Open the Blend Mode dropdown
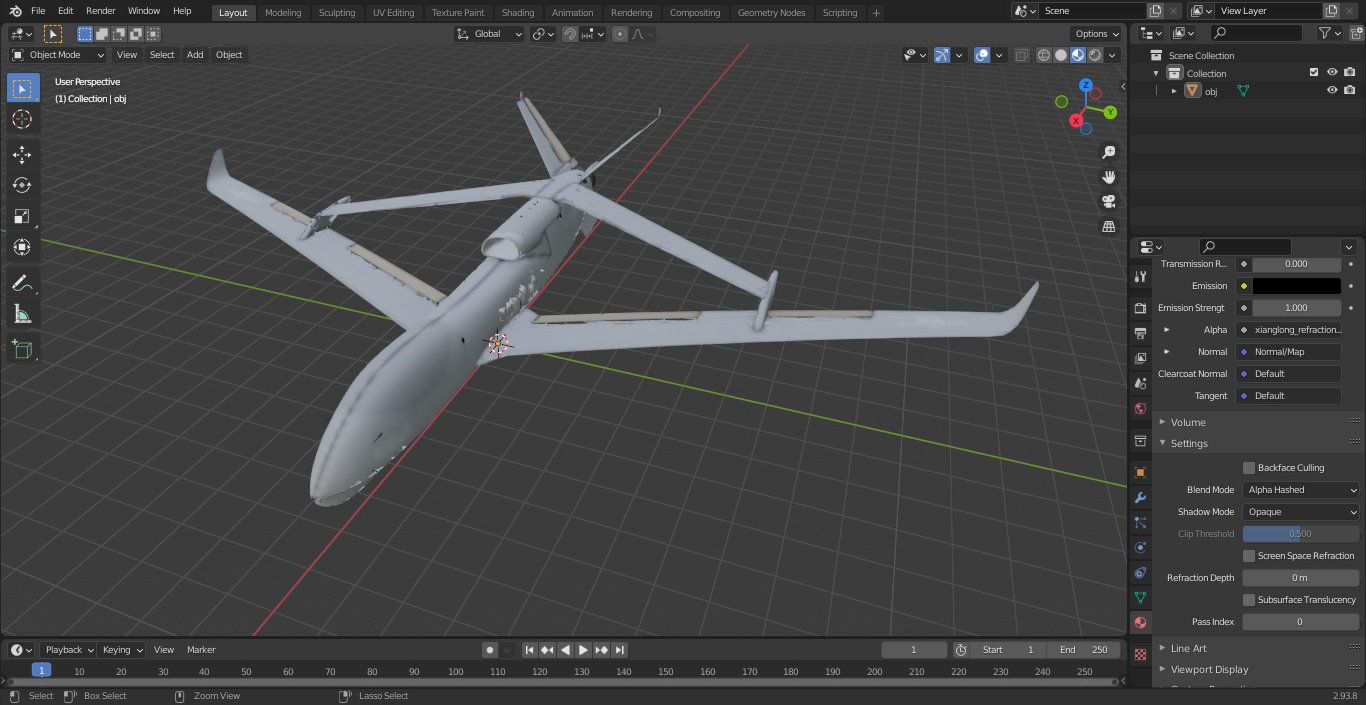This screenshot has height=705, width=1366. 1301,490
